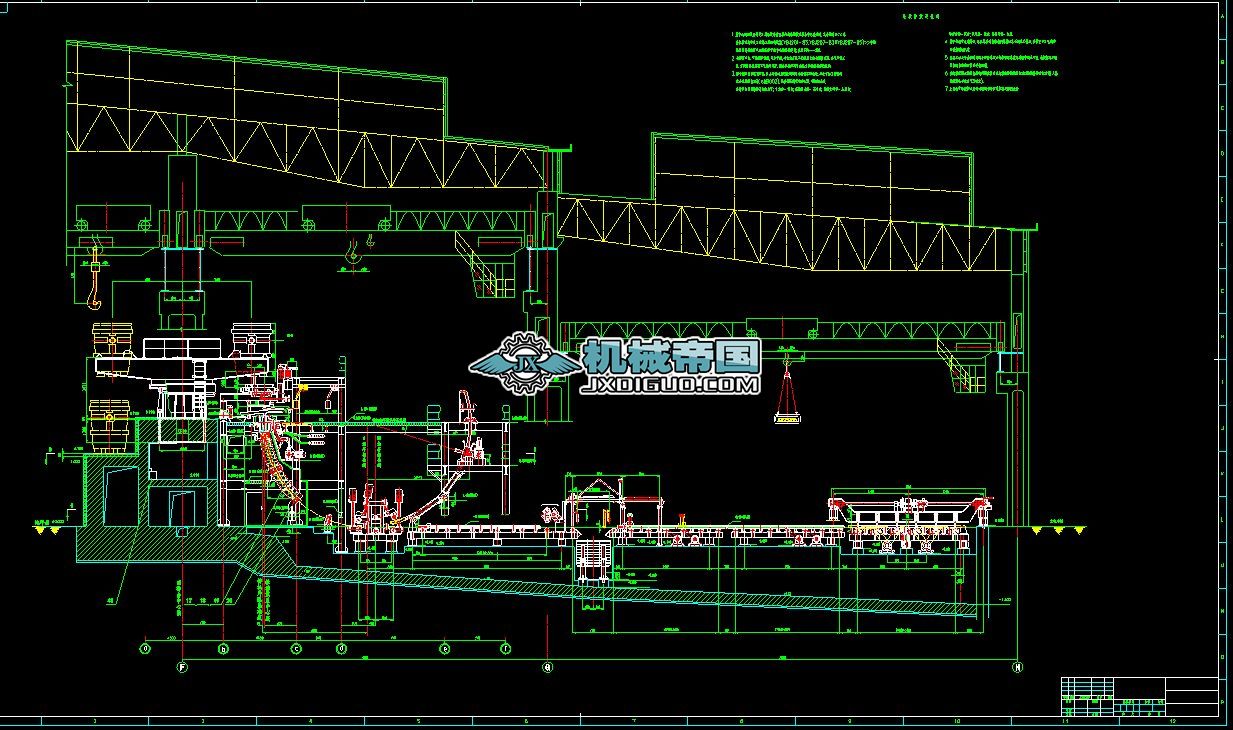
Task: Select bottom border zone number 4
Action: click(x=311, y=721)
